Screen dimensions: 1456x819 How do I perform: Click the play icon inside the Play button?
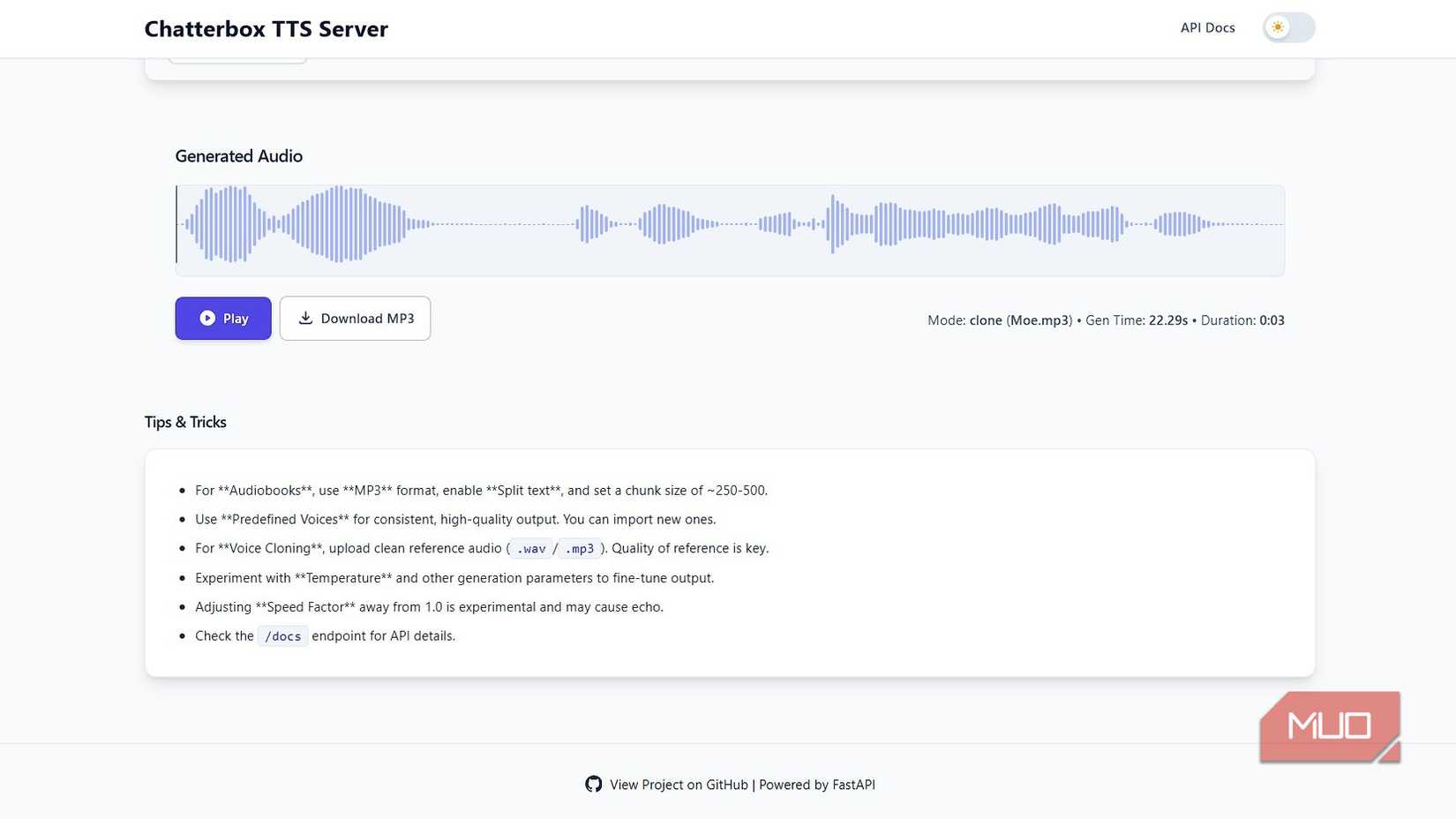[208, 318]
